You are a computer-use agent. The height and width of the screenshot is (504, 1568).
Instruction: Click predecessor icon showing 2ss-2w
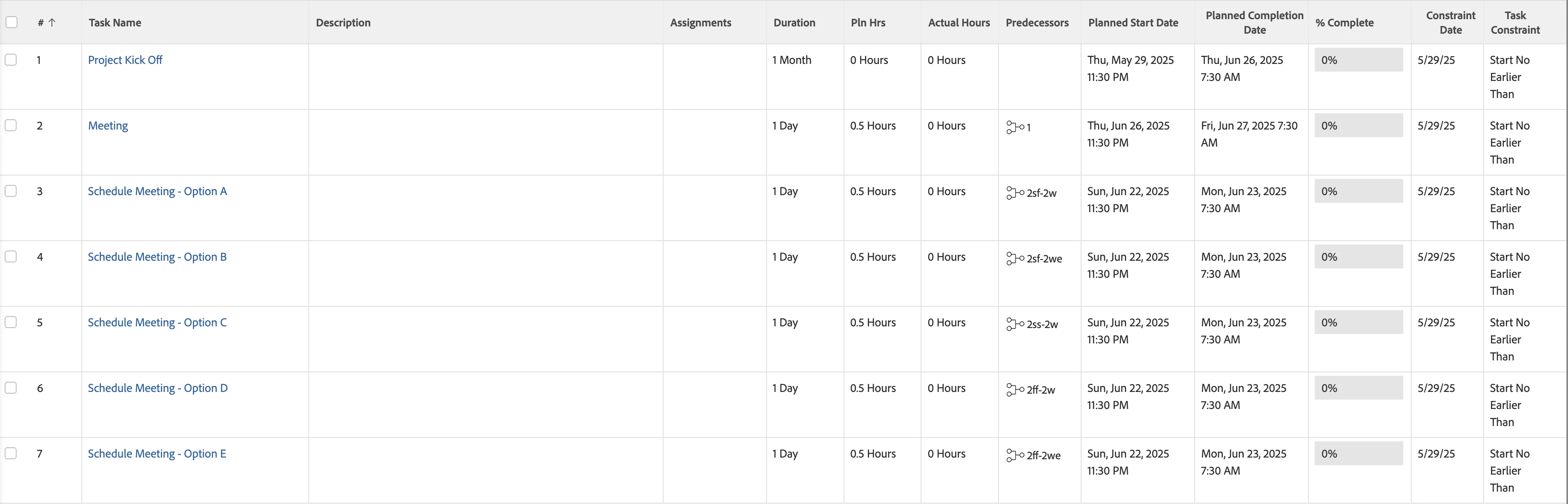[x=1015, y=324]
